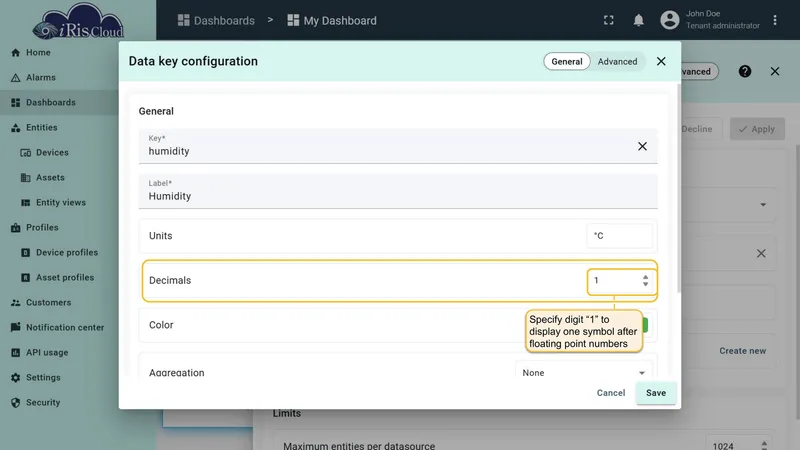Image resolution: width=800 pixels, height=450 pixels.
Task: Open Alarms in the sidebar
Action: [x=41, y=78]
